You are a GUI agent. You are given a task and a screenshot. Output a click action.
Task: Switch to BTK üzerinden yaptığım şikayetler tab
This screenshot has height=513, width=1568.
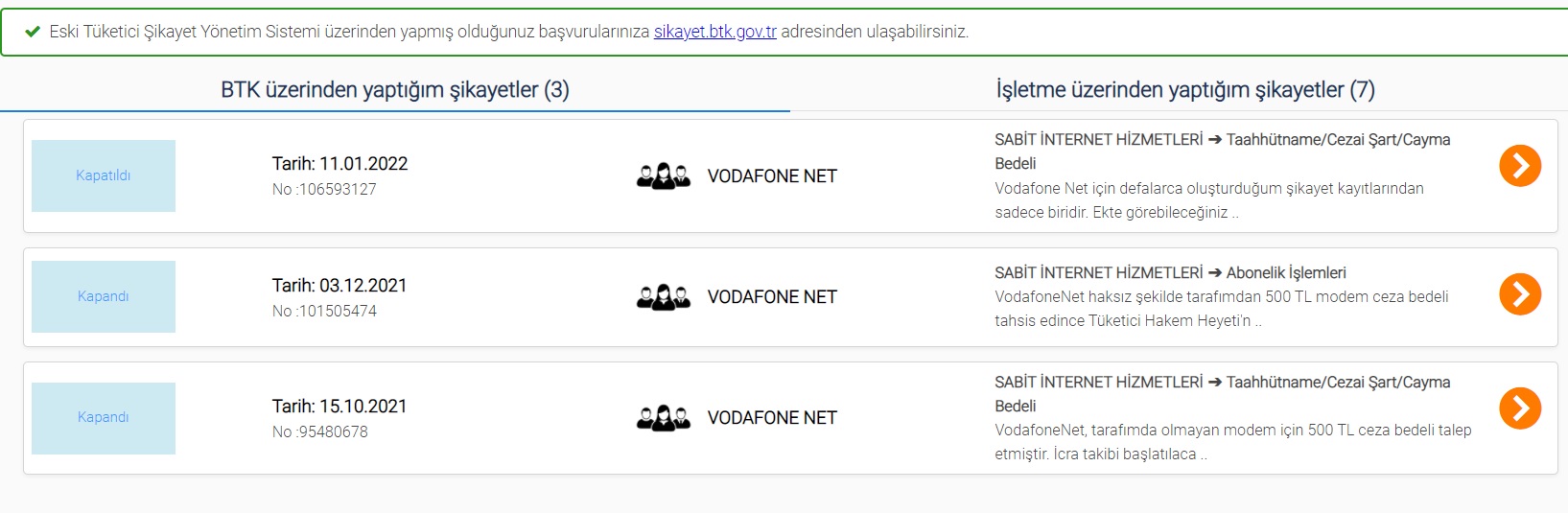(x=394, y=90)
